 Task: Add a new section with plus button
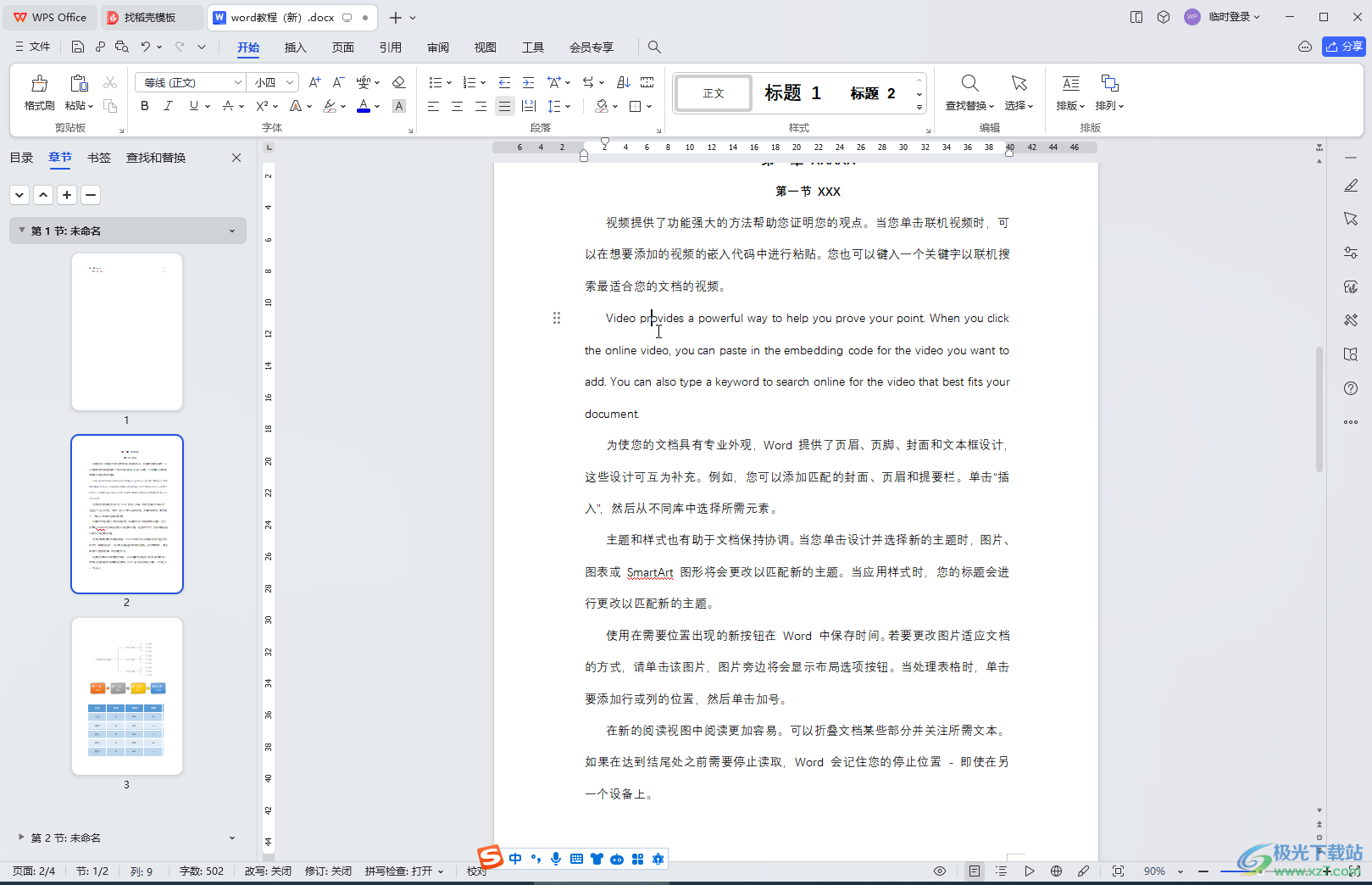67,195
